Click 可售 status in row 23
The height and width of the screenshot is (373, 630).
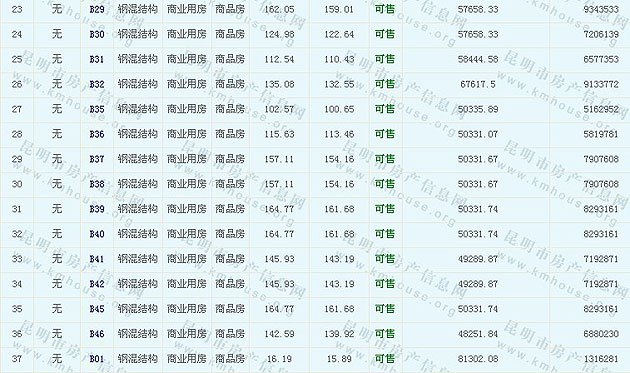385,9
